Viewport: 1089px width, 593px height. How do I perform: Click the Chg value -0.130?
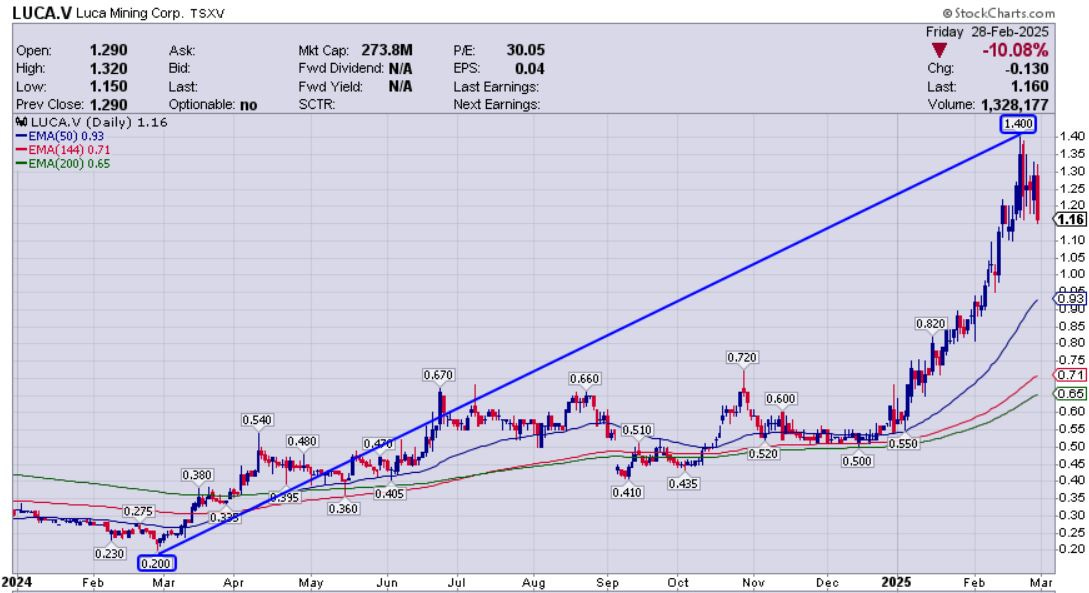coord(1026,68)
